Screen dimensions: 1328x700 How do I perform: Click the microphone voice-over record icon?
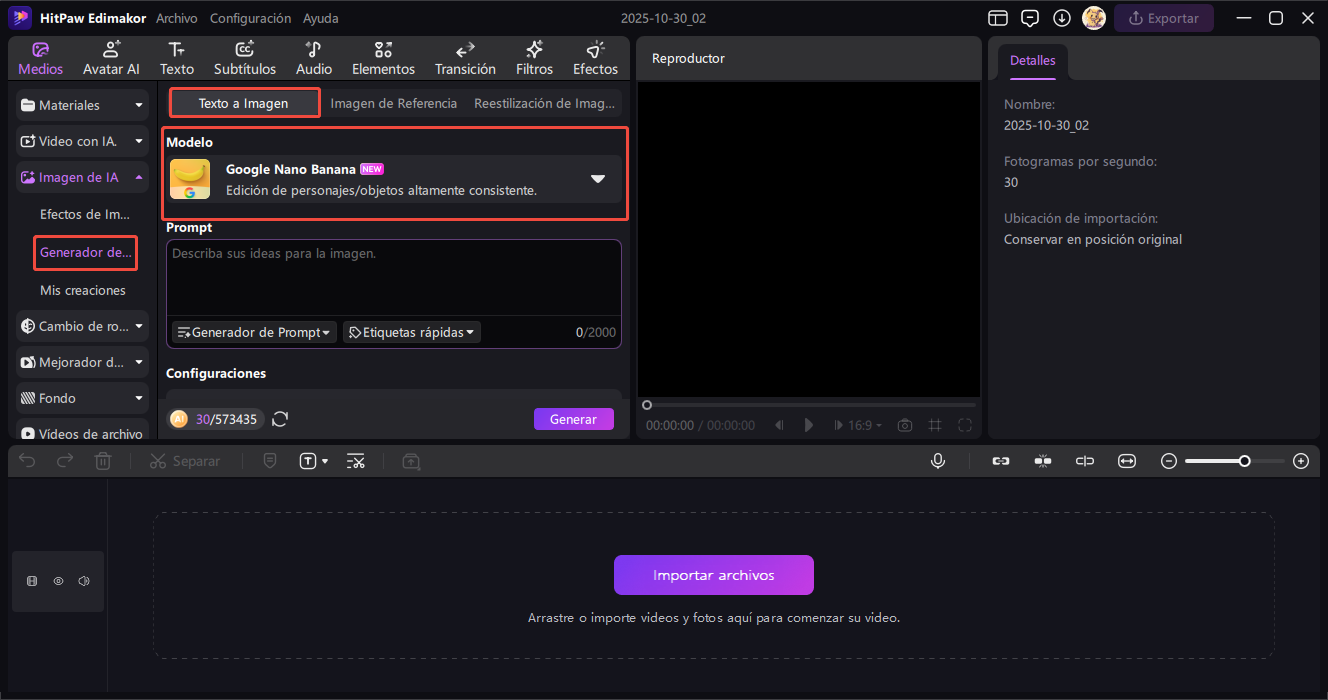tap(938, 461)
